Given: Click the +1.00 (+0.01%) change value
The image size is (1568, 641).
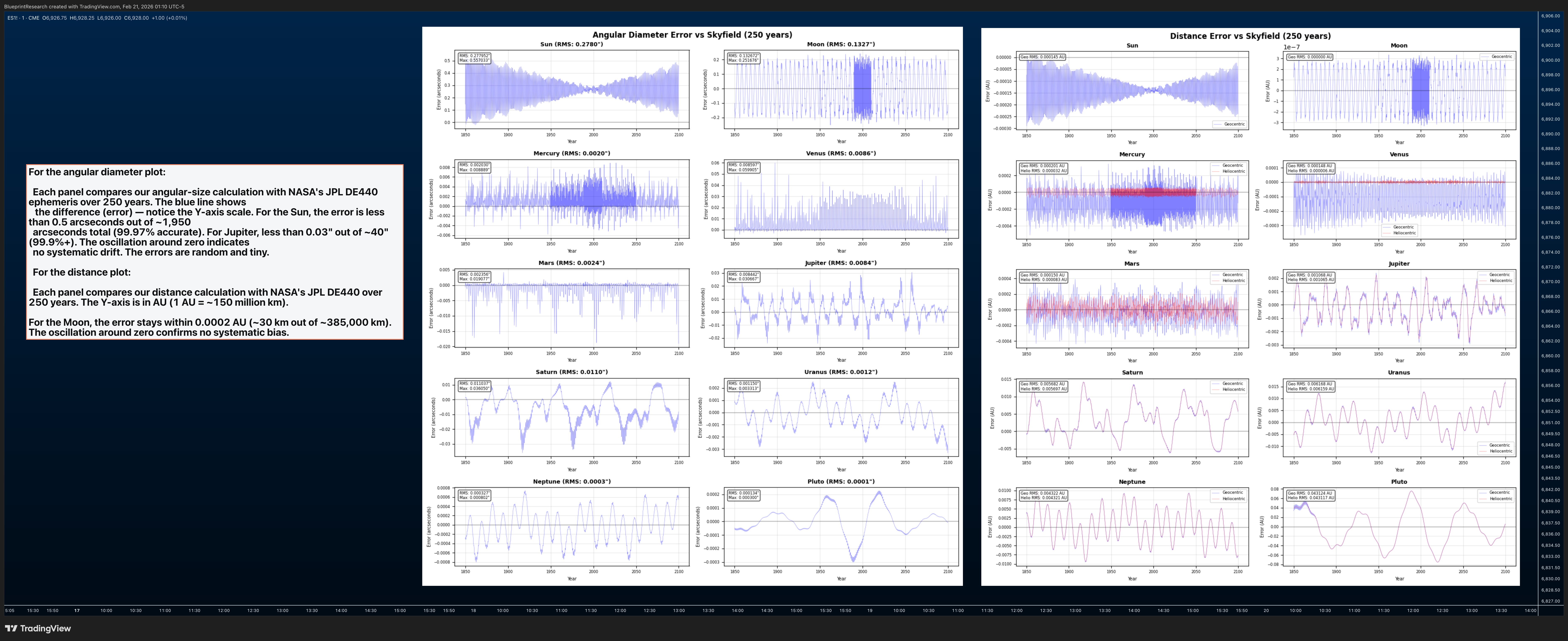Looking at the screenshot, I should click(x=169, y=18).
